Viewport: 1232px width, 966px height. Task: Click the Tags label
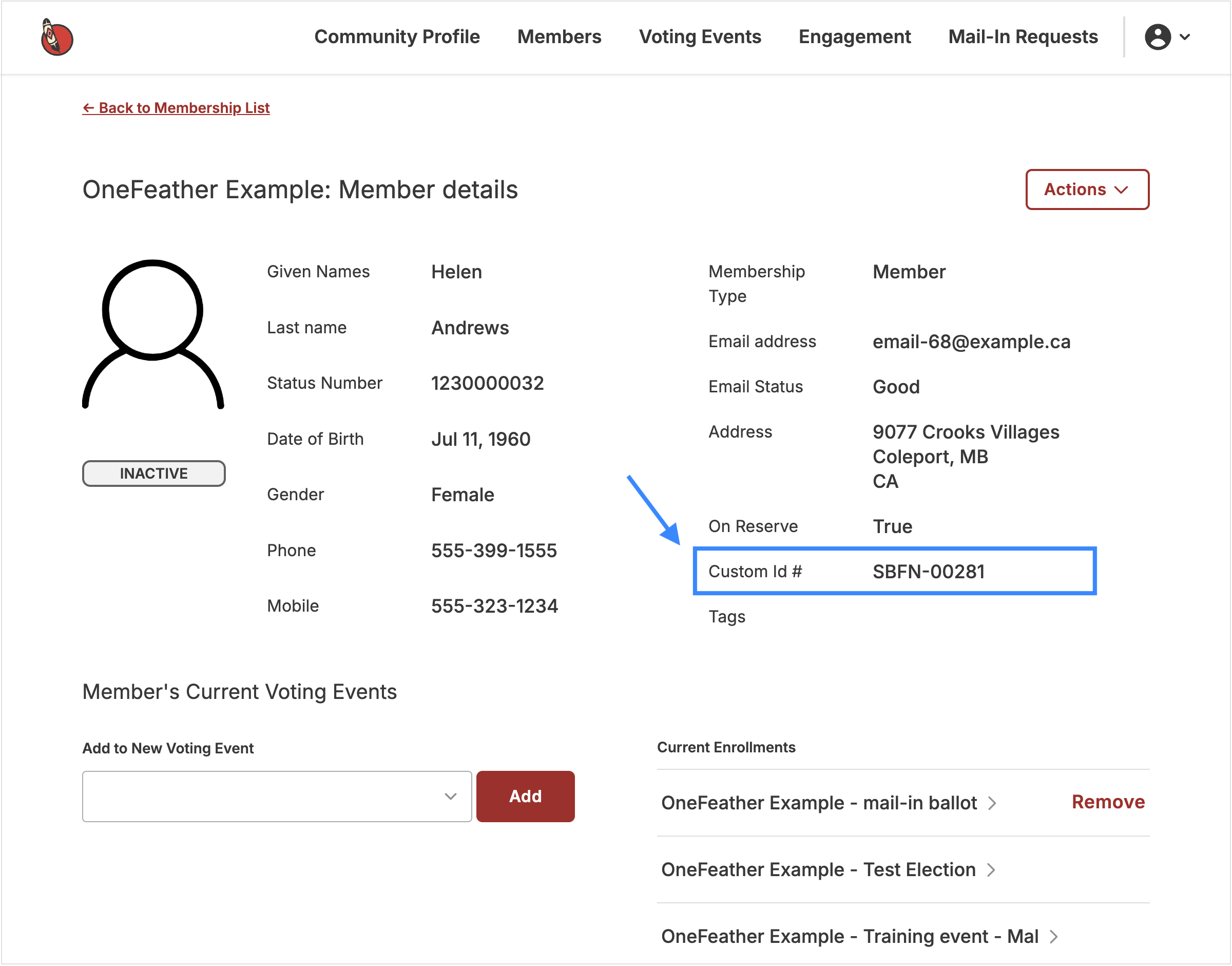coord(726,616)
